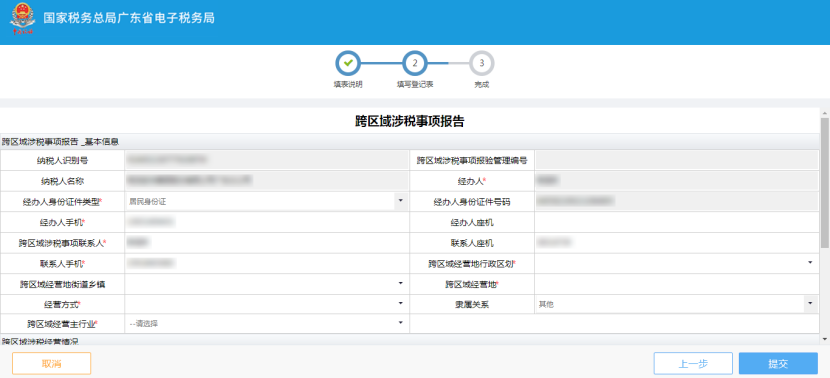This screenshot has width=830, height=378.
Task: Click 国家税务总局广东省电子税务局 header title
Action: pyautogui.click(x=129, y=18)
